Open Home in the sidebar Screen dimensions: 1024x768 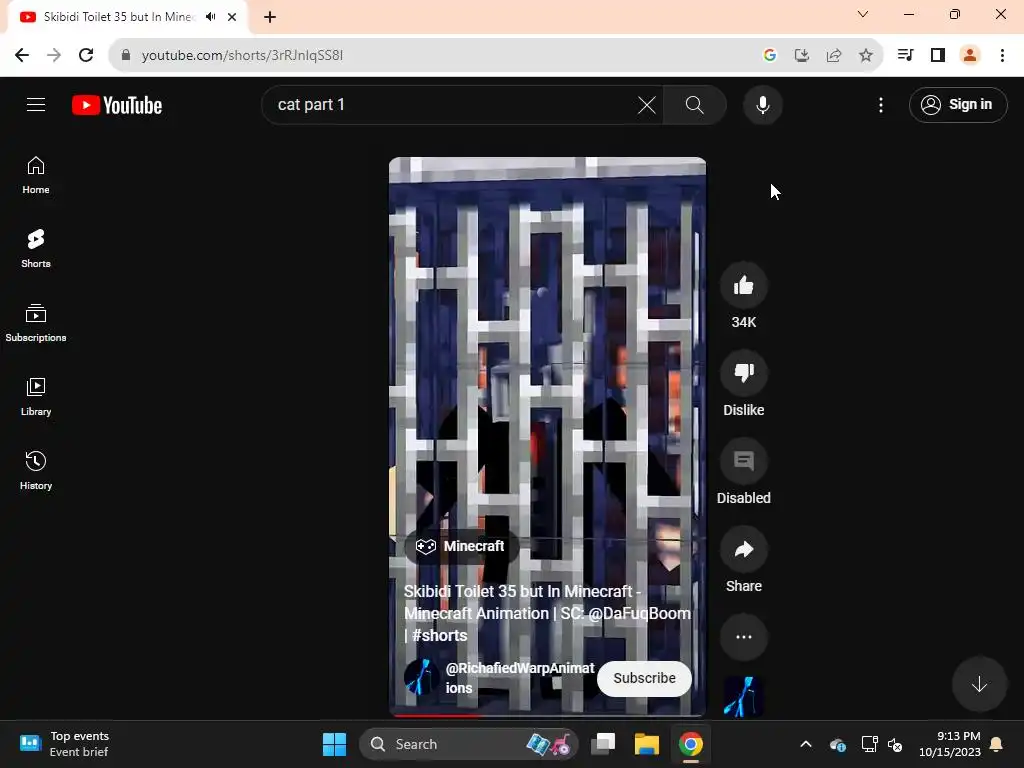point(36,175)
